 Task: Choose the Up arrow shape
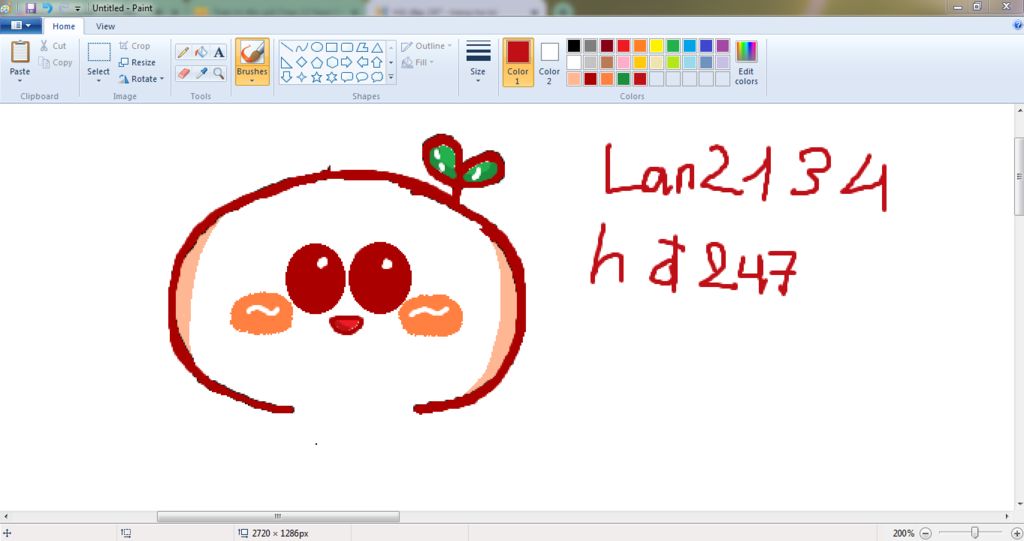click(x=377, y=62)
